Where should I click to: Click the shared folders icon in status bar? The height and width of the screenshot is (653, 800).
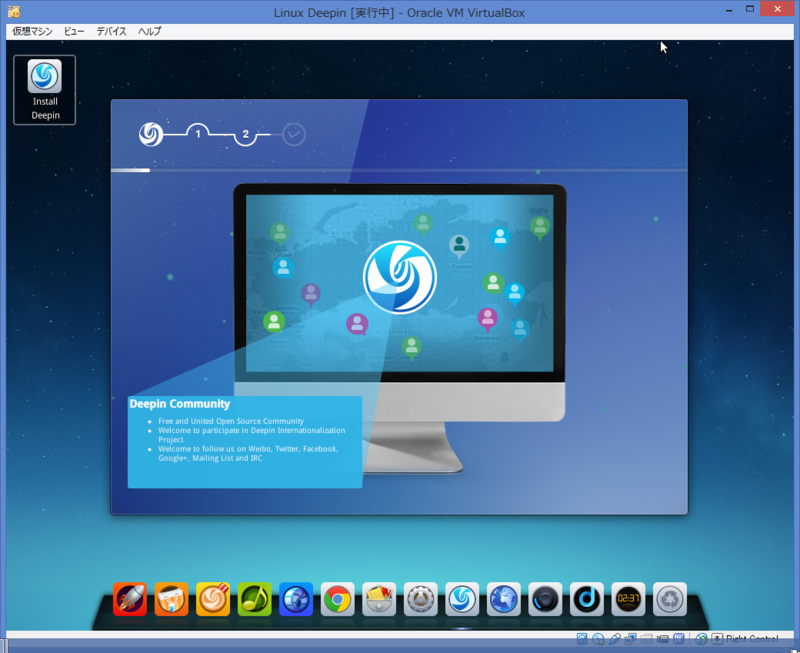click(647, 639)
